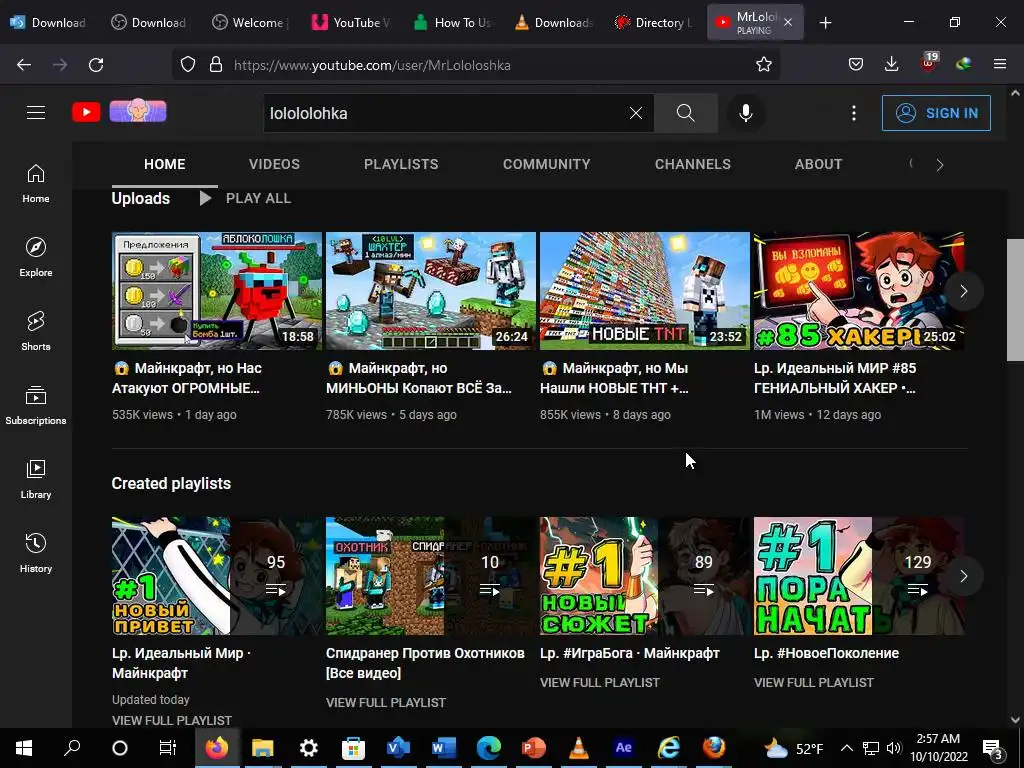Open the notification center
This screenshot has height=768, width=1024.
click(x=992, y=749)
